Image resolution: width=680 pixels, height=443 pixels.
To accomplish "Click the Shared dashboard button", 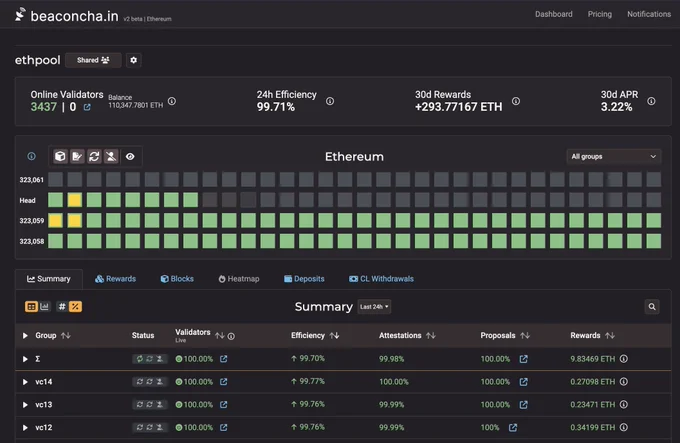I will coord(93,60).
